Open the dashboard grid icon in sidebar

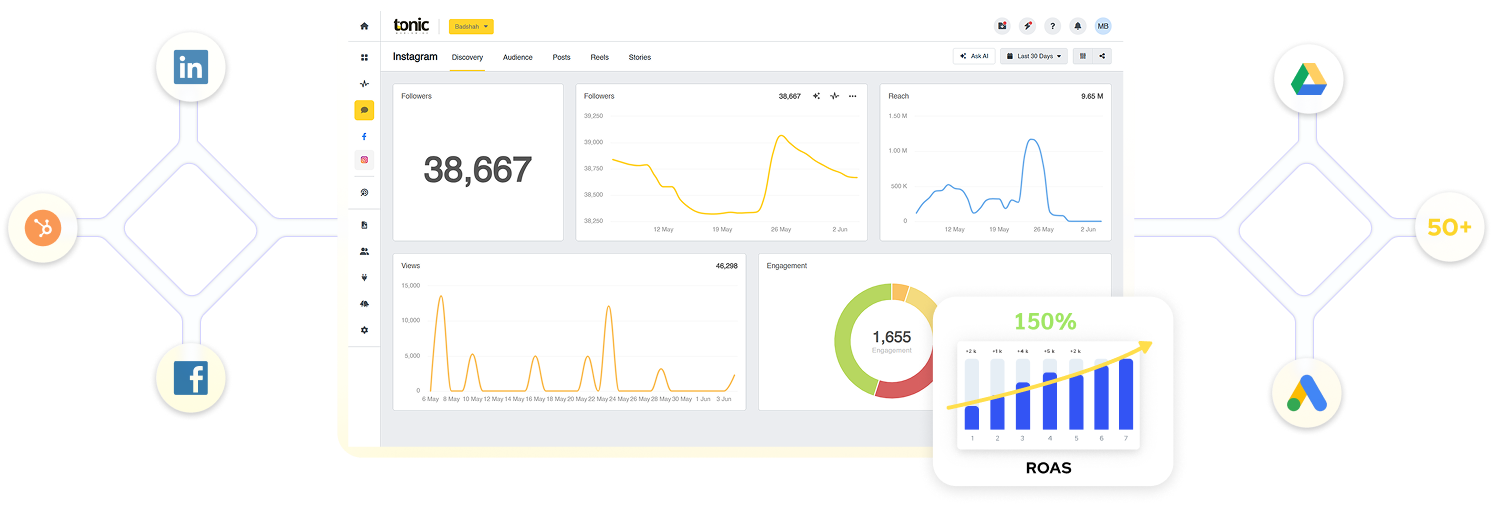coord(364,58)
